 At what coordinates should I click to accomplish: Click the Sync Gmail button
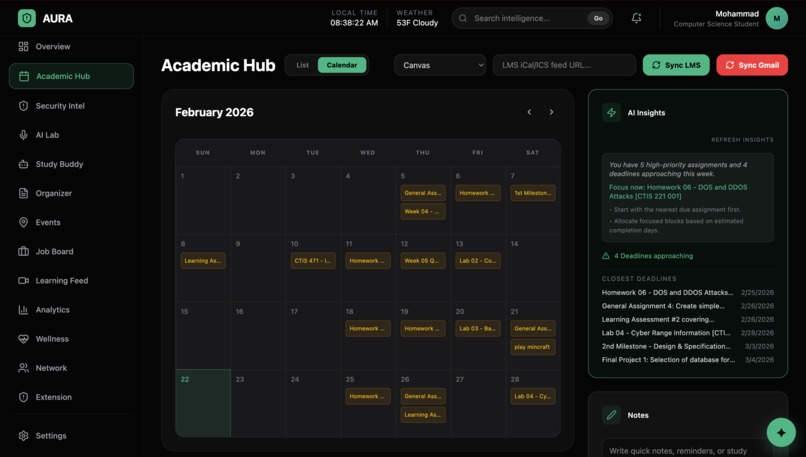[x=752, y=65]
